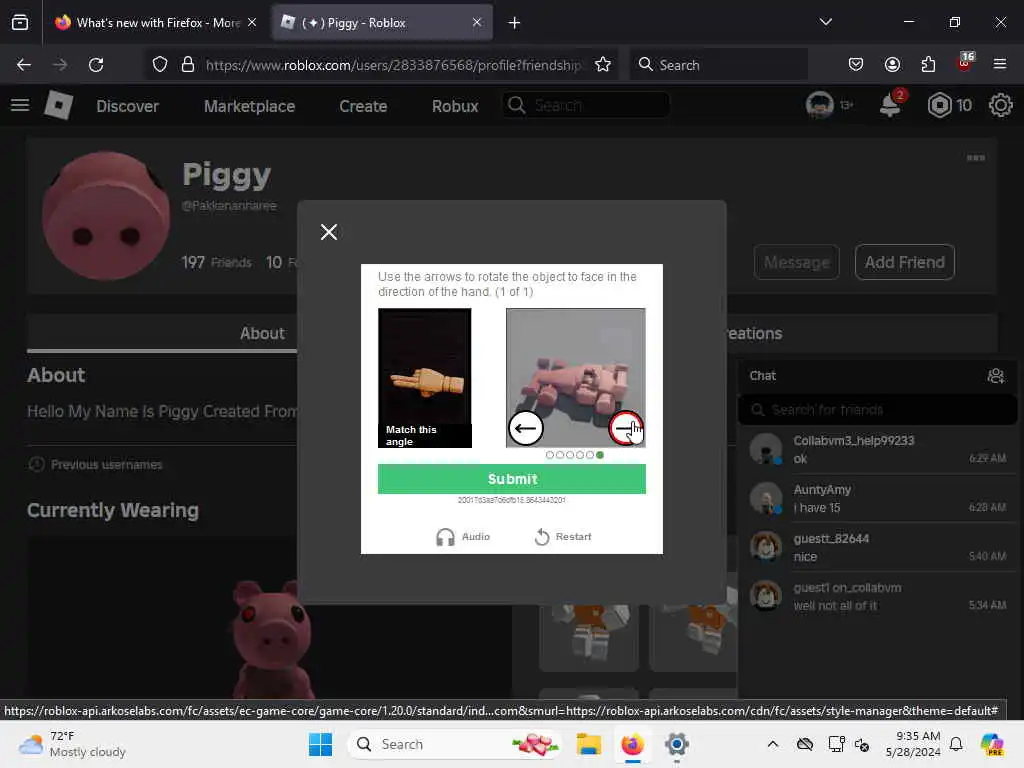Open chat with guest1 on_collabvm
Image resolution: width=1024 pixels, height=768 pixels.
[878, 596]
